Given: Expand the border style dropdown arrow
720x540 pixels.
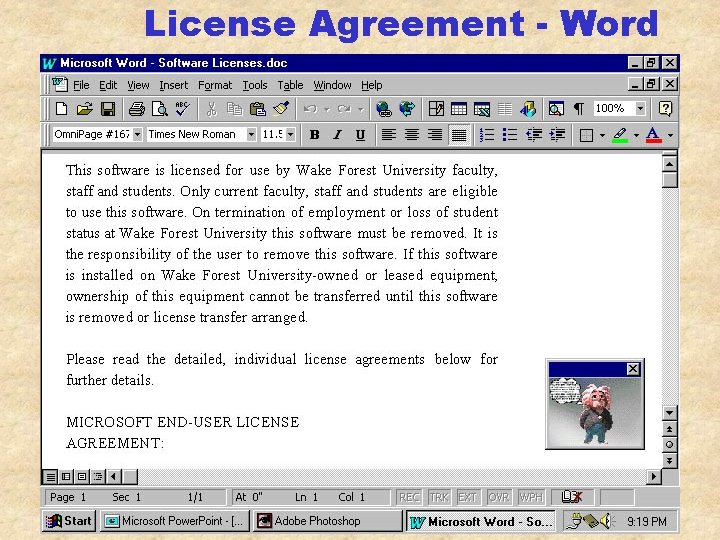Looking at the screenshot, I should (x=602, y=135).
